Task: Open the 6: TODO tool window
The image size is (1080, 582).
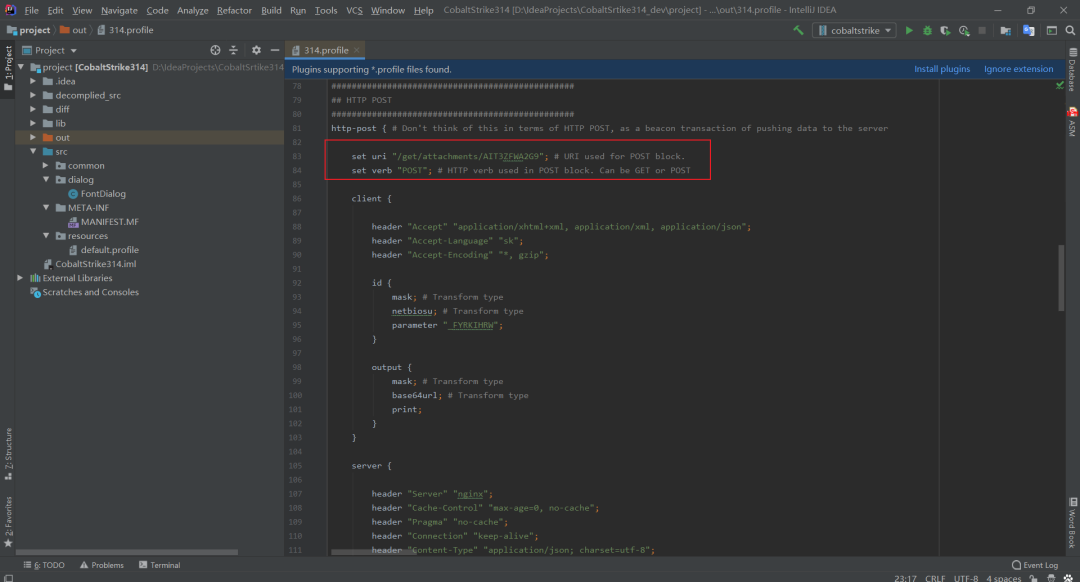Action: (44, 565)
